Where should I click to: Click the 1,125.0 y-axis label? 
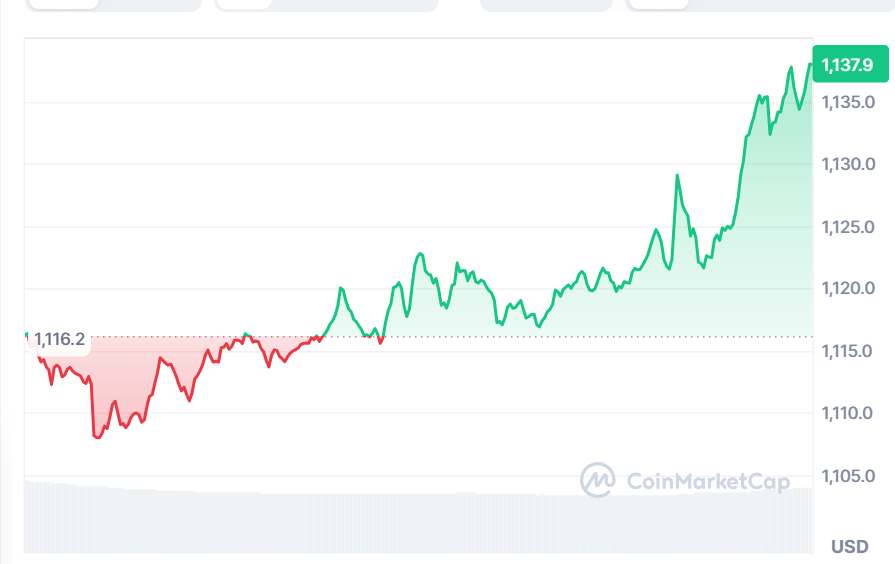848,227
